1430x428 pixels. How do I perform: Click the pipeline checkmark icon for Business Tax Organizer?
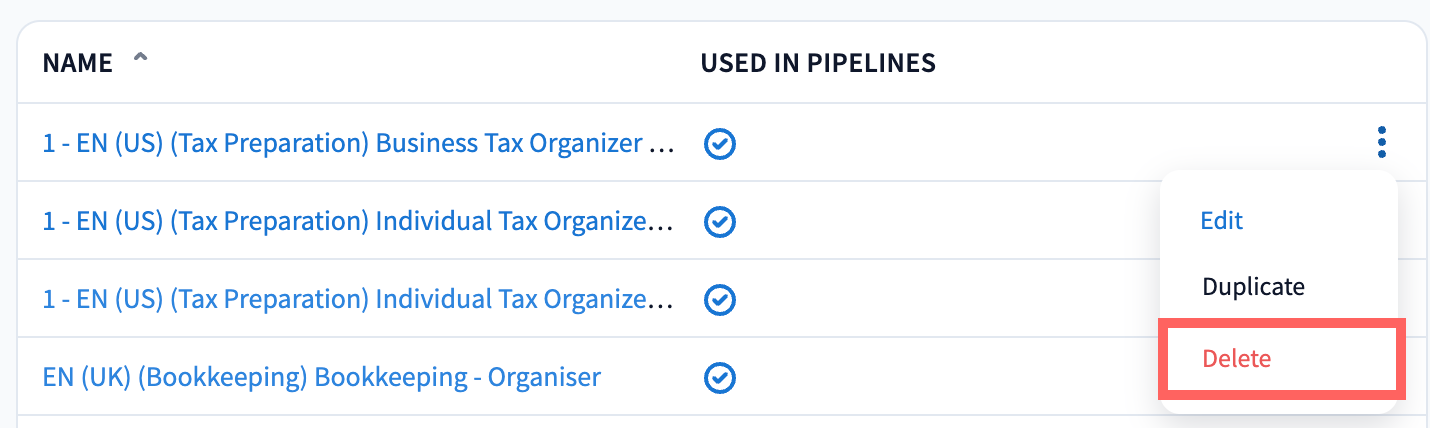click(720, 144)
